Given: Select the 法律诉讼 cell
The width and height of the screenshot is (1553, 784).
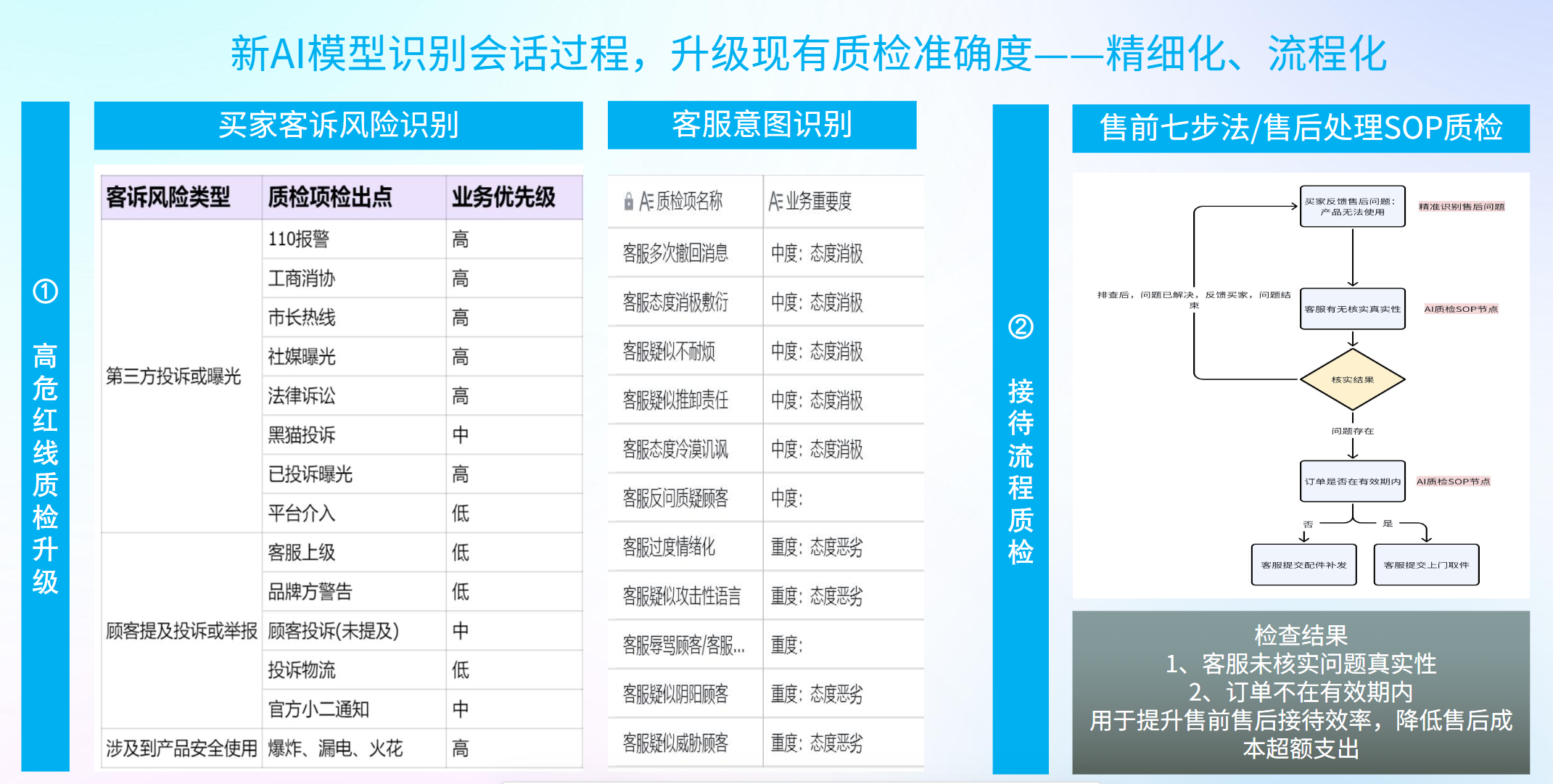Looking at the screenshot, I should click(x=354, y=395).
